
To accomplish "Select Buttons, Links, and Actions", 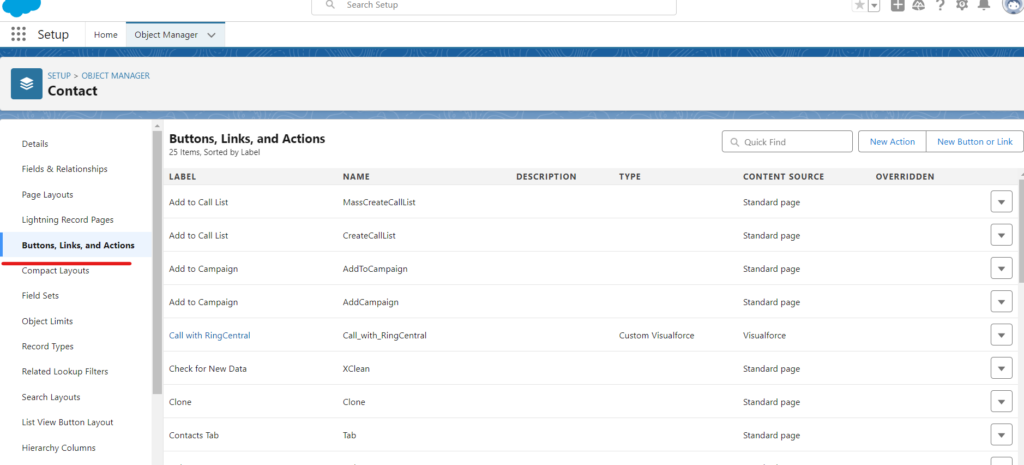I will click(78, 246).
